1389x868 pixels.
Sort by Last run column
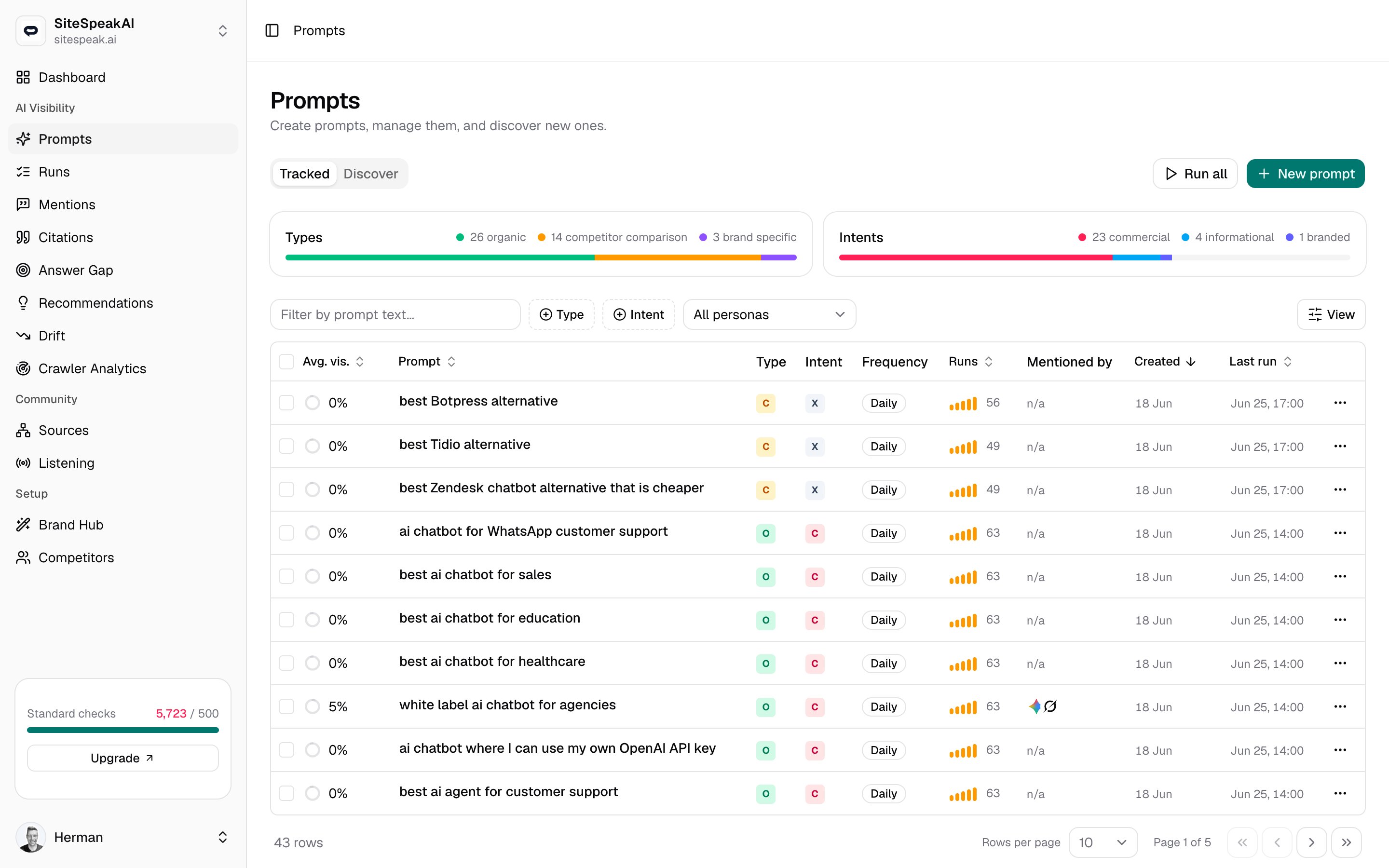tap(1260, 362)
